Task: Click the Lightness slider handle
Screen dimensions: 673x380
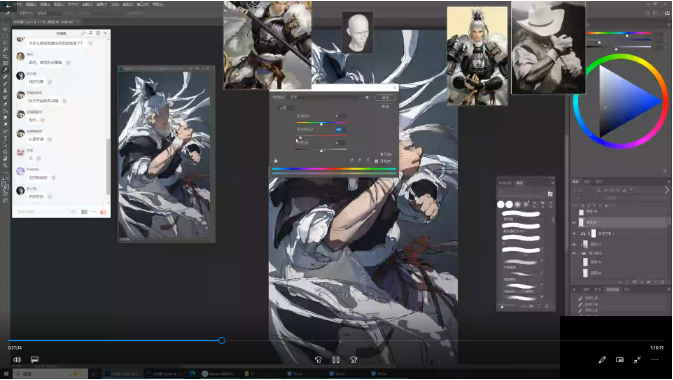Action: point(321,151)
